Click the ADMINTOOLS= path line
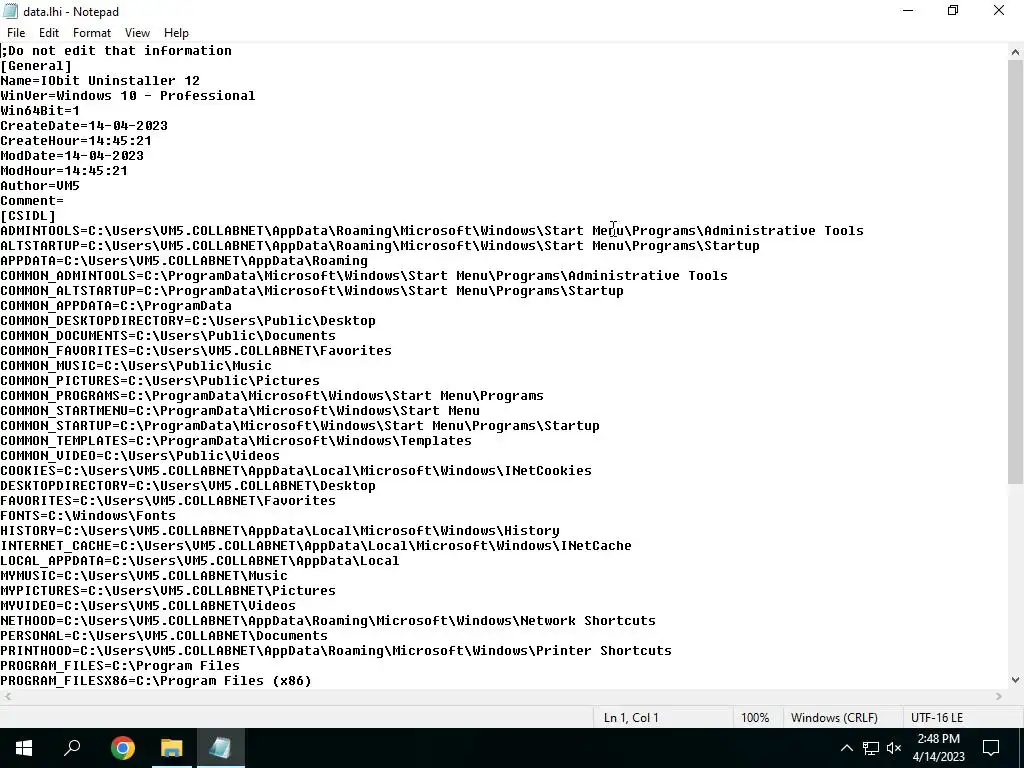The height and width of the screenshot is (768, 1024). pyautogui.click(x=432, y=231)
